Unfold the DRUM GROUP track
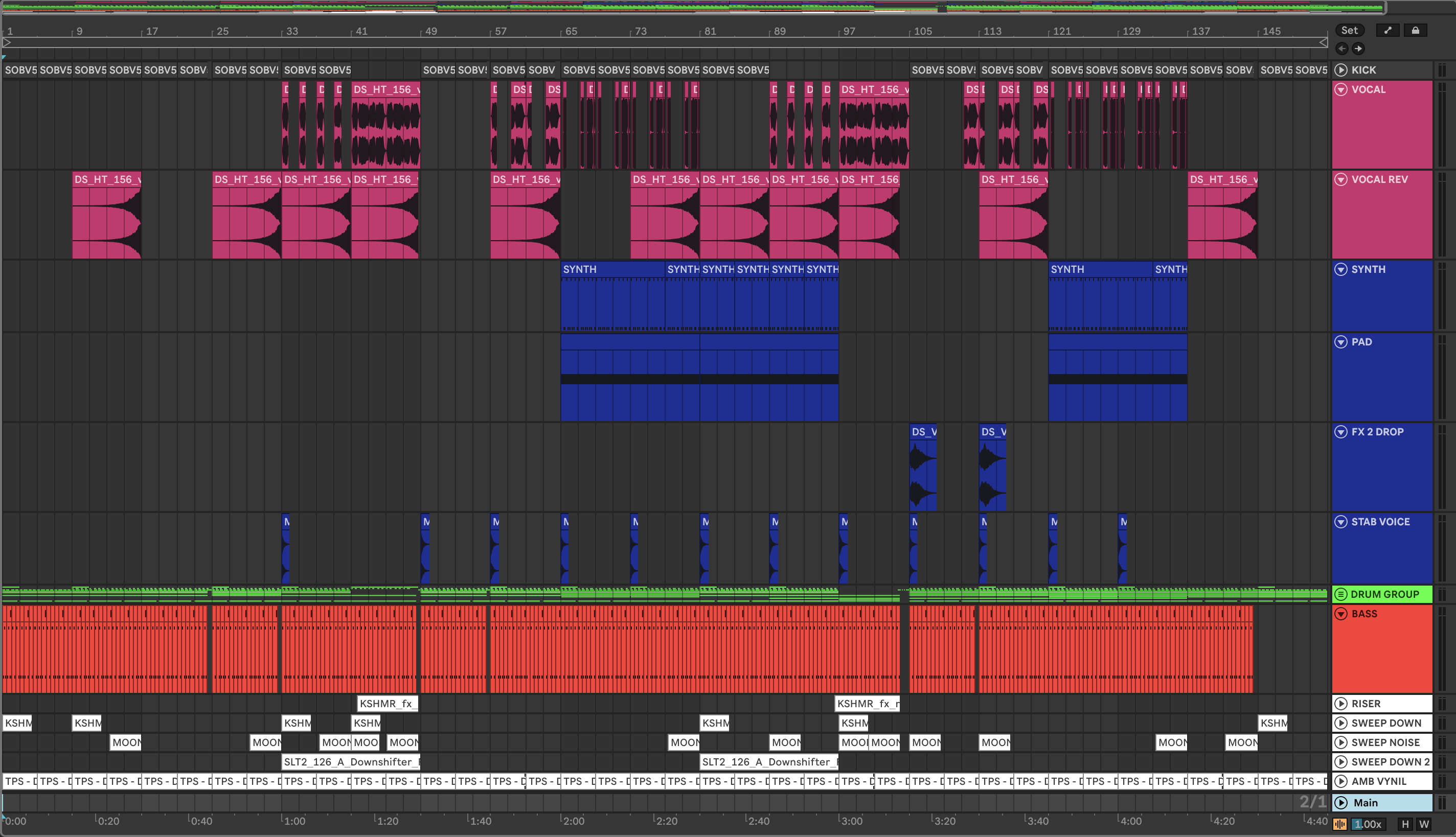 click(1341, 594)
